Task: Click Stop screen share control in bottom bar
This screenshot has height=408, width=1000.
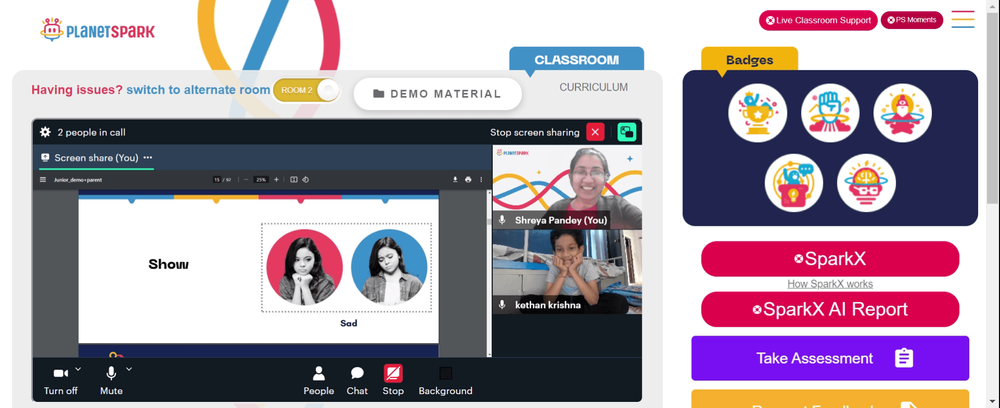Action: tap(393, 381)
